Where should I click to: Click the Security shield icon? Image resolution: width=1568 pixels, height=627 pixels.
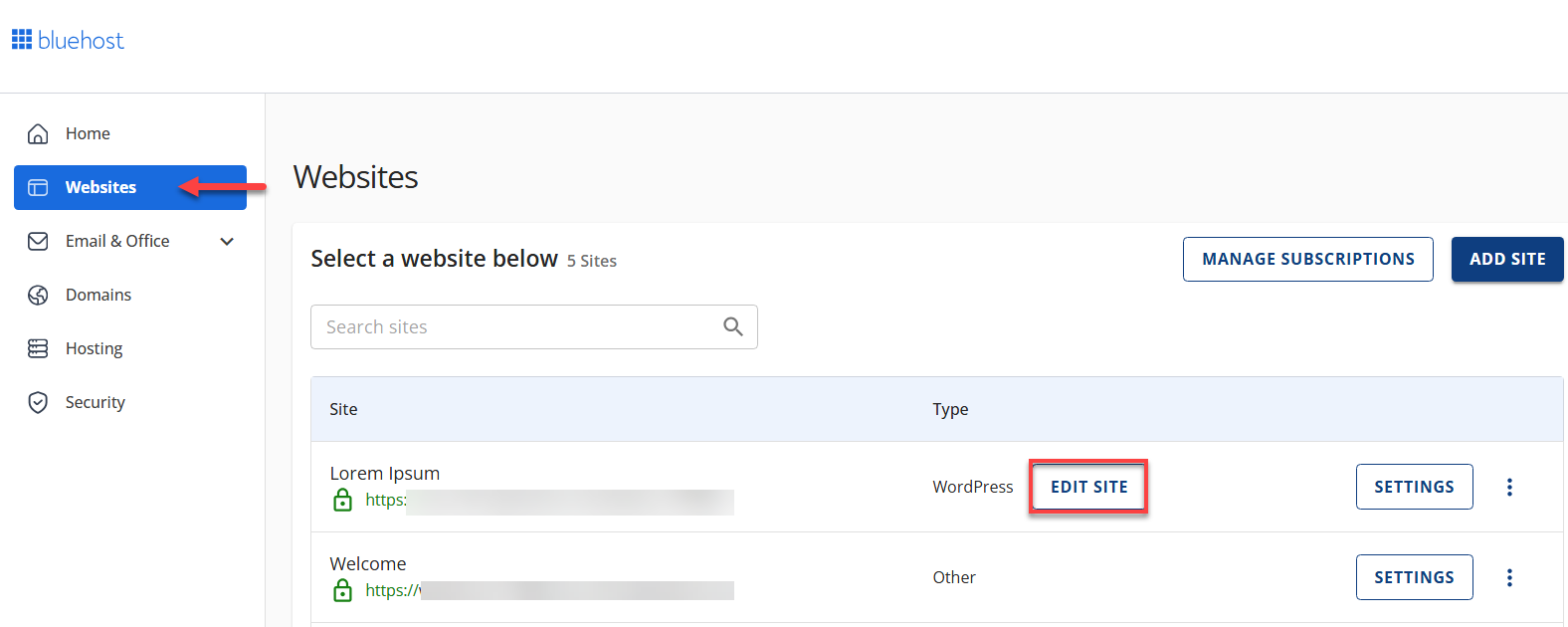tap(38, 402)
